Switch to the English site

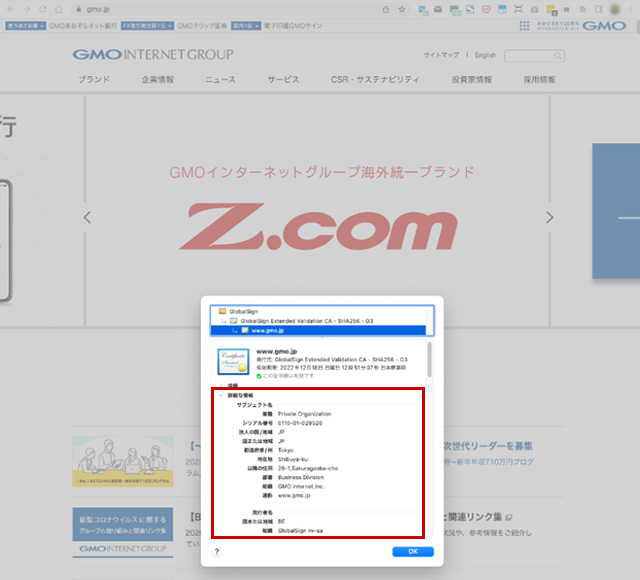point(485,55)
